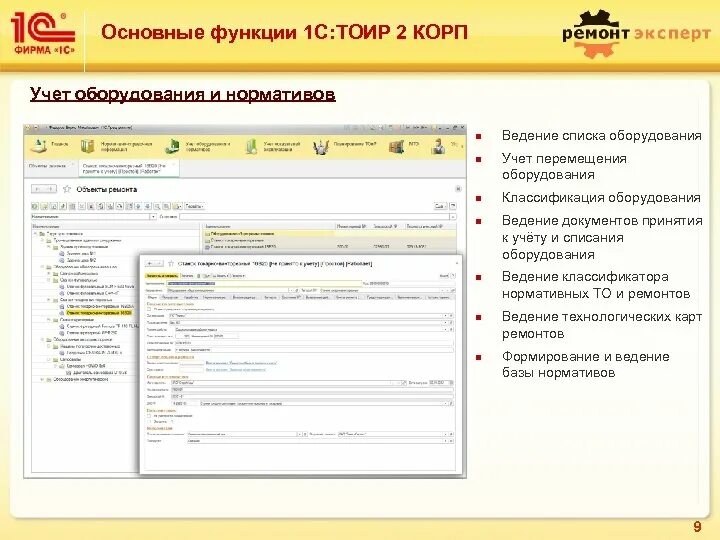The width and height of the screenshot is (720, 540).
Task: Open dropdown arrow of Организация field
Action: 445,316
